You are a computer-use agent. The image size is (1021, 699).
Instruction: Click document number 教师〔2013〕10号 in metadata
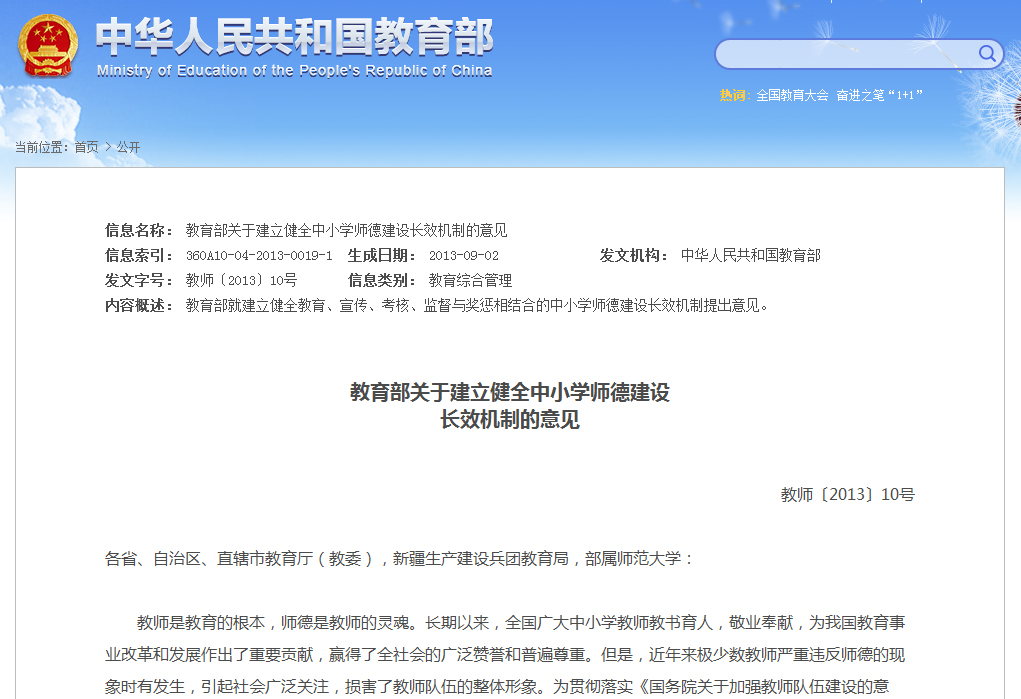242,281
